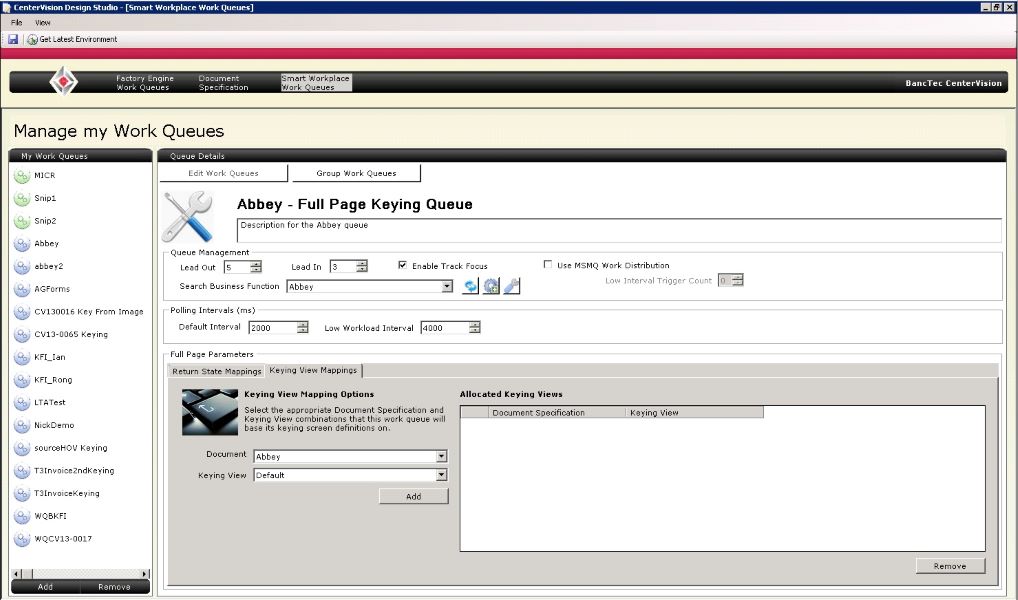Switch to Edit Work Queues tab
The height and width of the screenshot is (600, 1018).
223,173
